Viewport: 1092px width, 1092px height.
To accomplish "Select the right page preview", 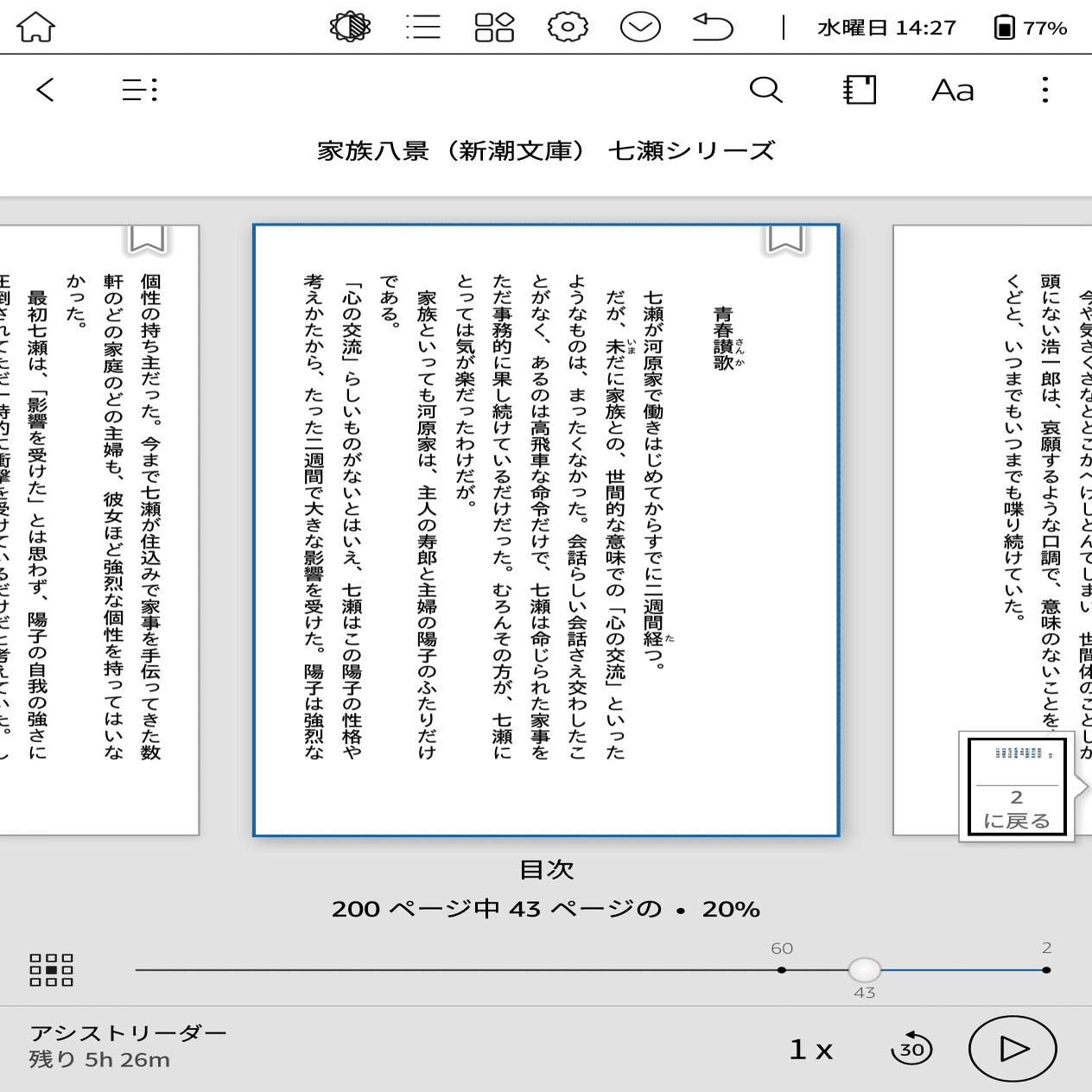I will point(993,530).
